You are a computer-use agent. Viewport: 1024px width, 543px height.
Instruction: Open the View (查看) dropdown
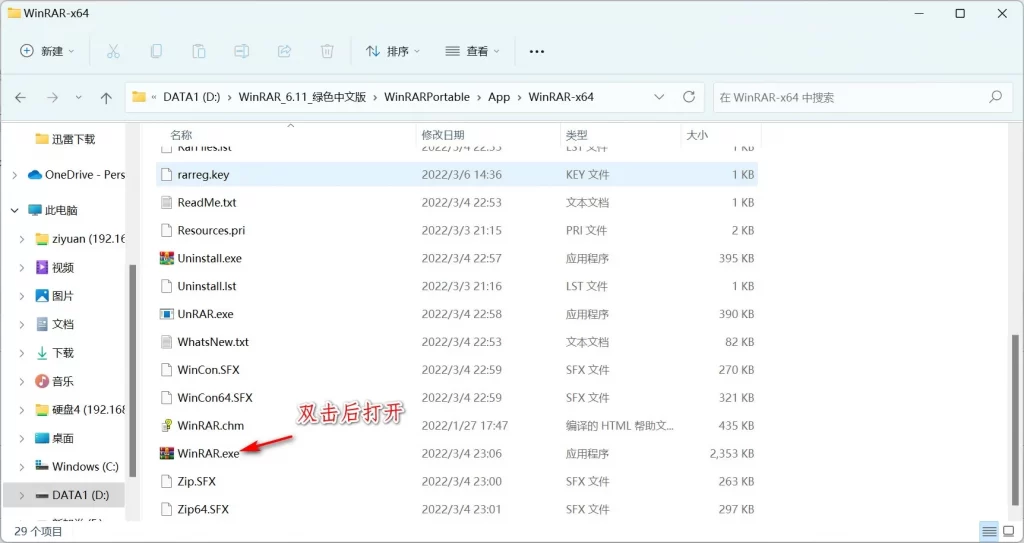(472, 51)
